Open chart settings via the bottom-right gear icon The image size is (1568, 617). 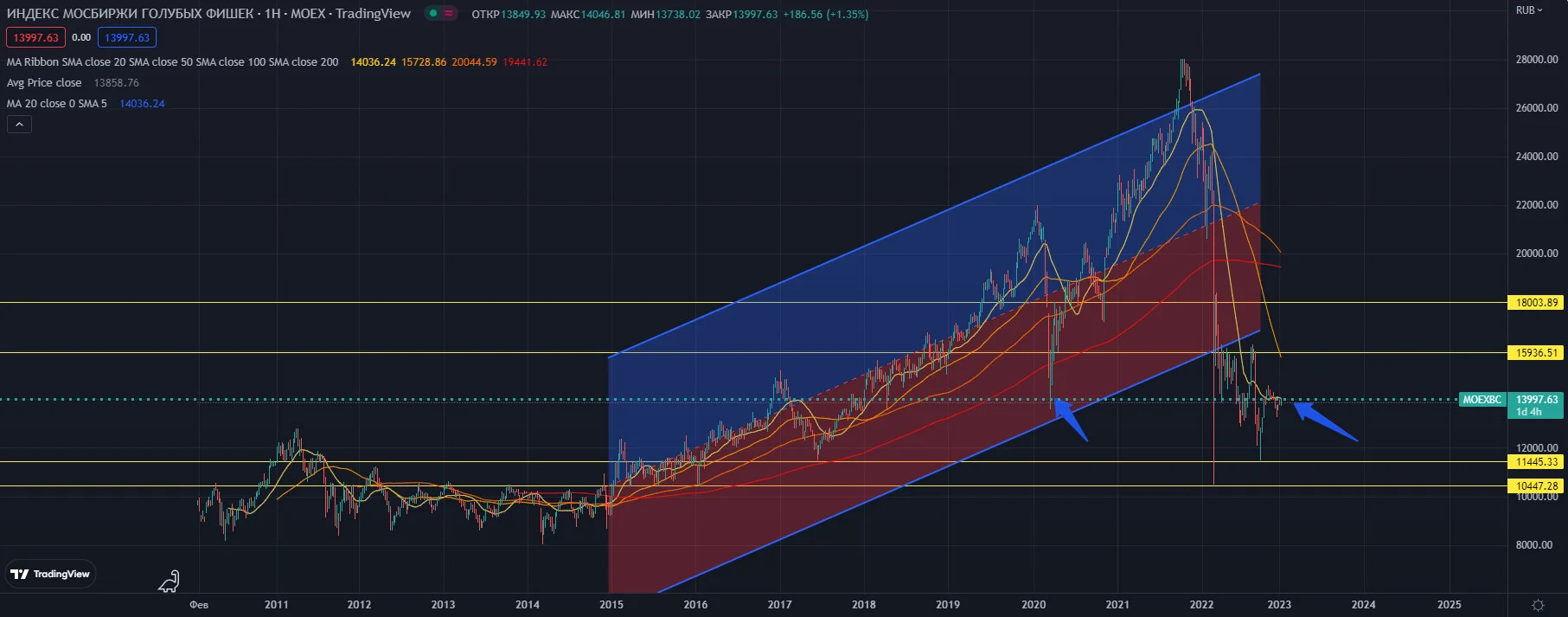(x=1538, y=605)
